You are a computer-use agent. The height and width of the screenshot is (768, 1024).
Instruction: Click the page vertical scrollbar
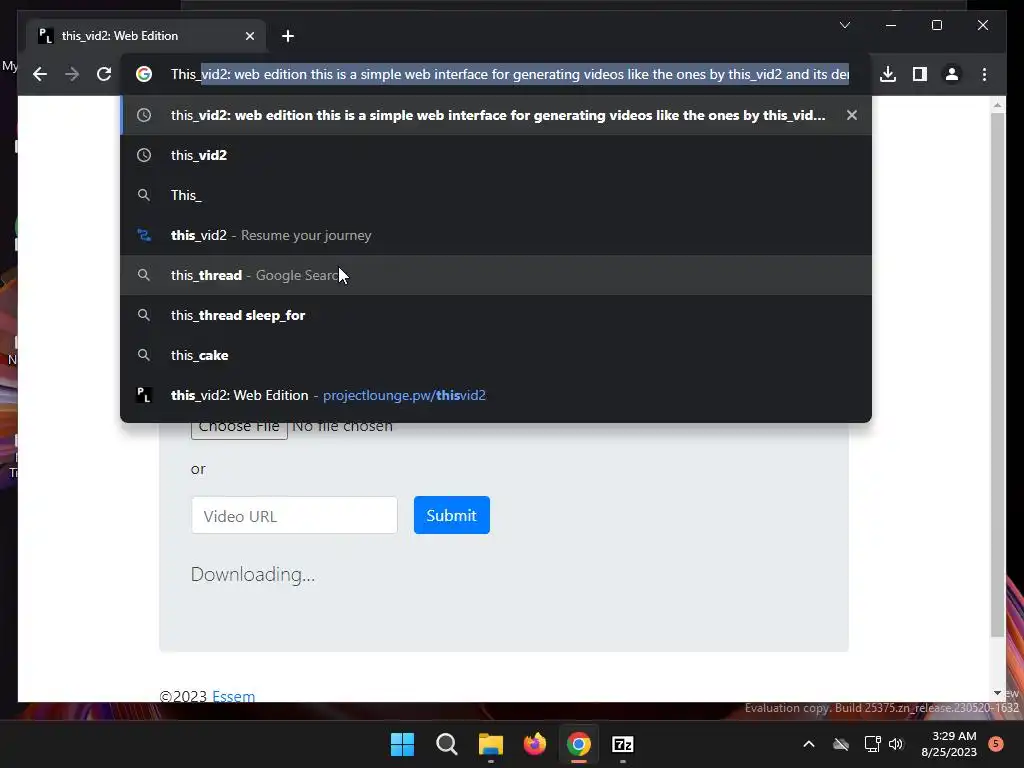pyautogui.click(x=997, y=374)
